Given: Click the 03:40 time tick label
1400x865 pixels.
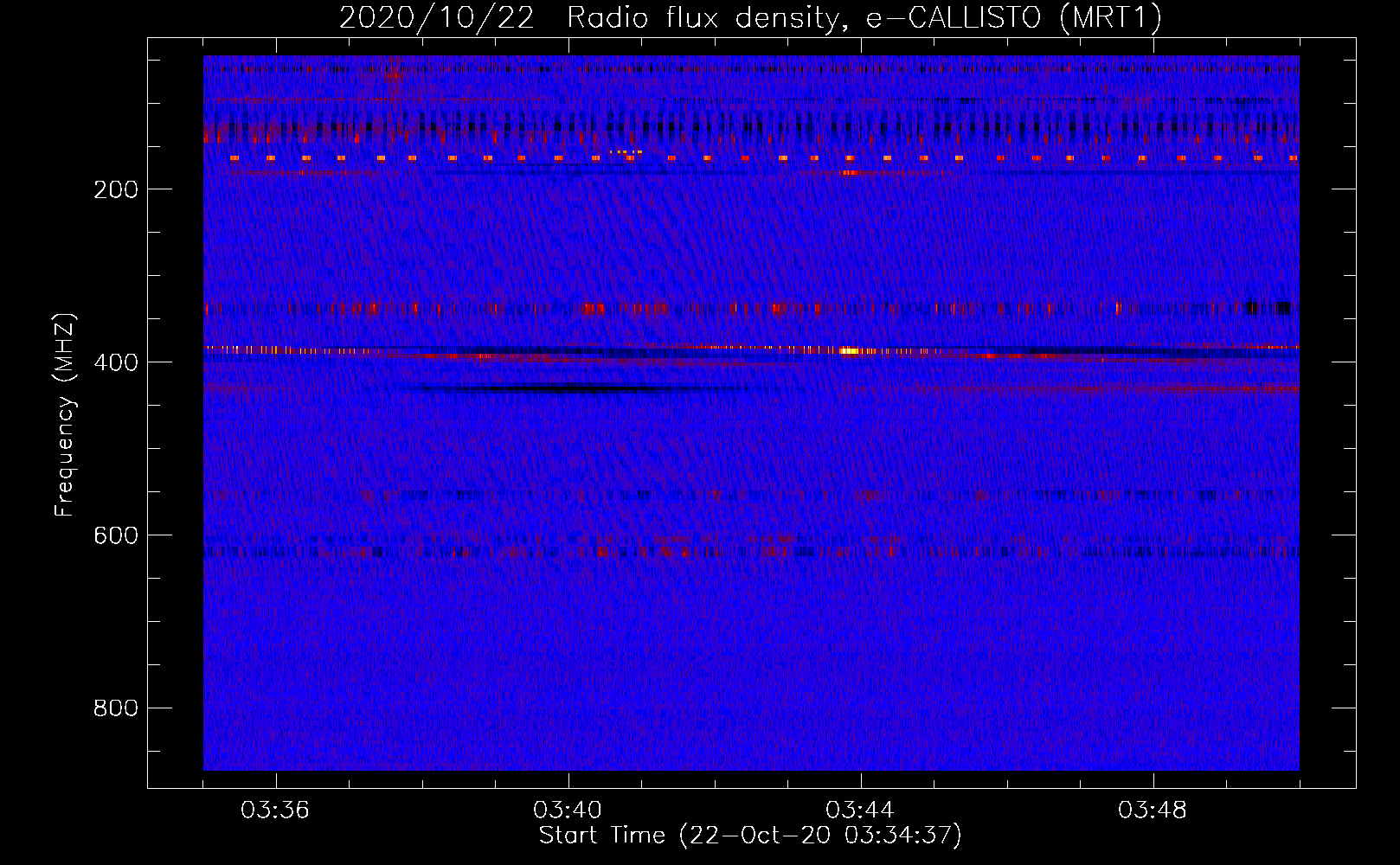Looking at the screenshot, I should 568,811.
